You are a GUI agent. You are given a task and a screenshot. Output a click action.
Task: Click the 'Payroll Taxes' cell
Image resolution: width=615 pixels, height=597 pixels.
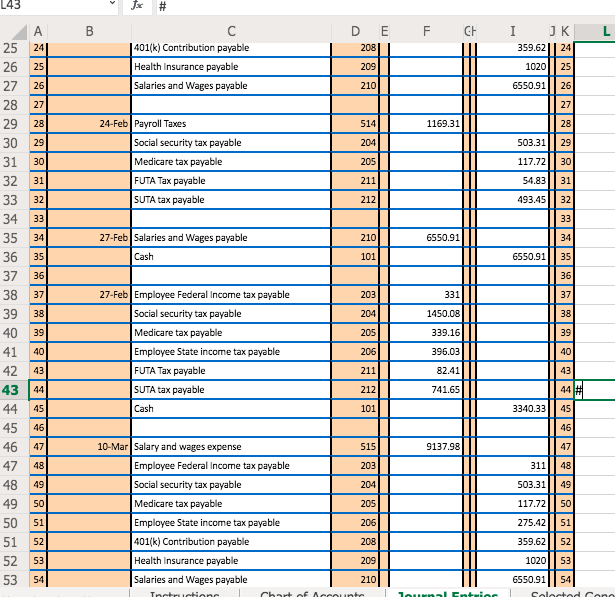click(231, 124)
